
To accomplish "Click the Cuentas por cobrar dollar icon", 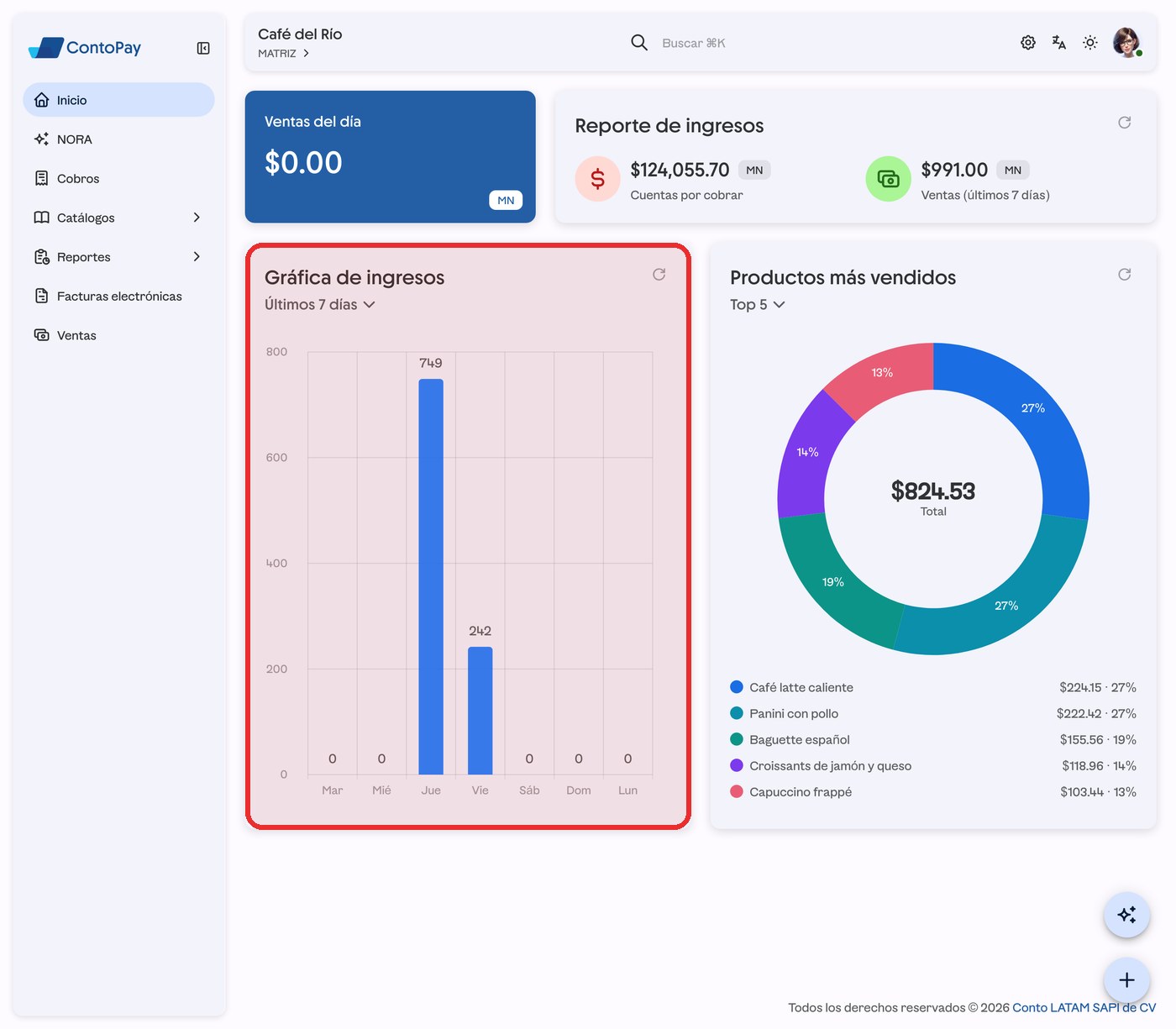I will click(597, 179).
